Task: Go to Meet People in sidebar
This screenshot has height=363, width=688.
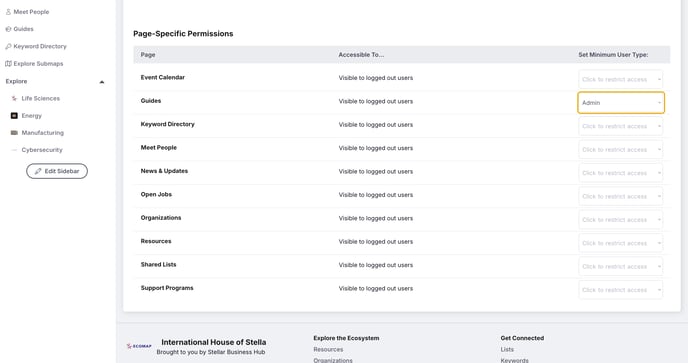Action: click(x=31, y=12)
